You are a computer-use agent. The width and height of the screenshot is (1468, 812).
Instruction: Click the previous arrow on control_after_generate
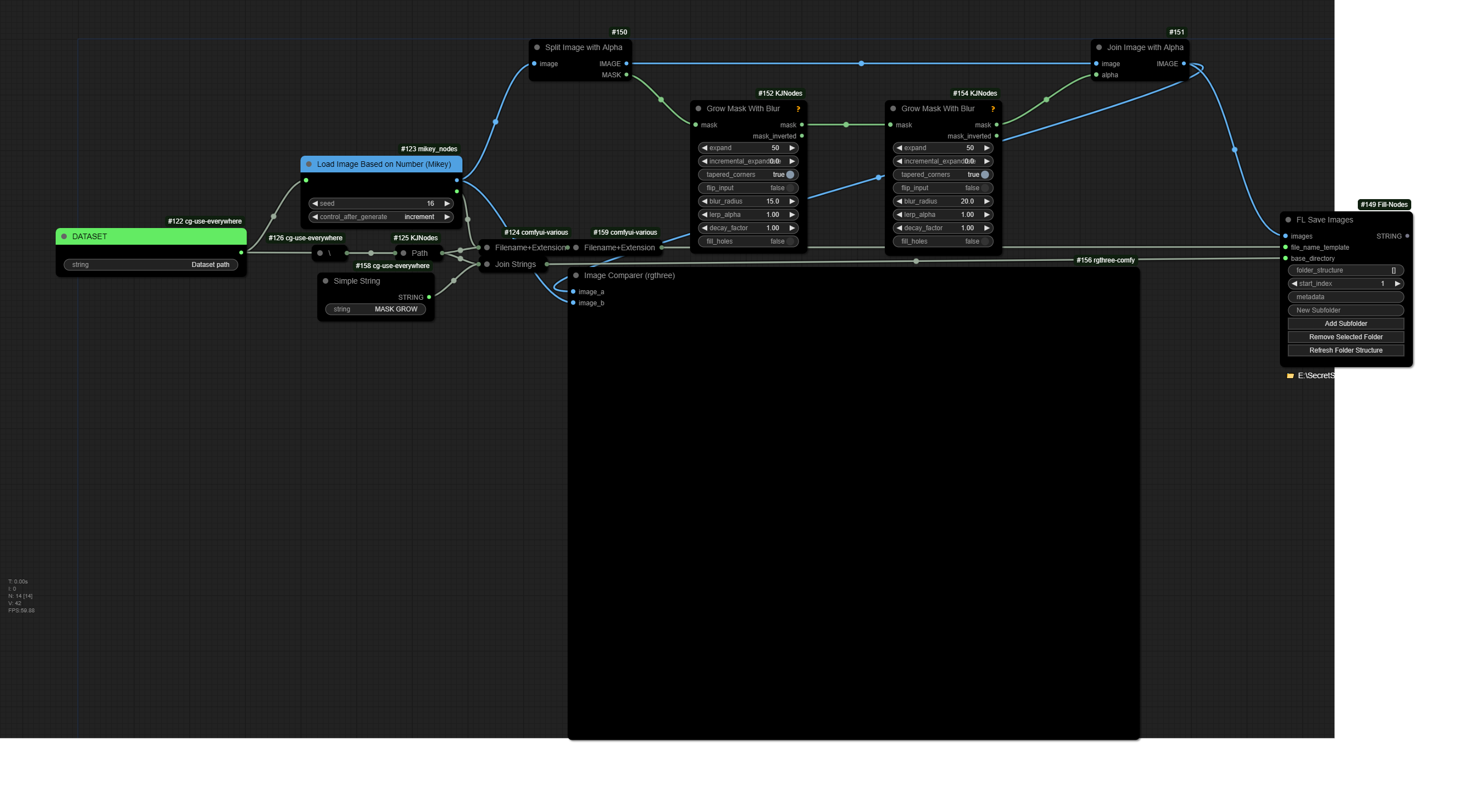pos(315,217)
